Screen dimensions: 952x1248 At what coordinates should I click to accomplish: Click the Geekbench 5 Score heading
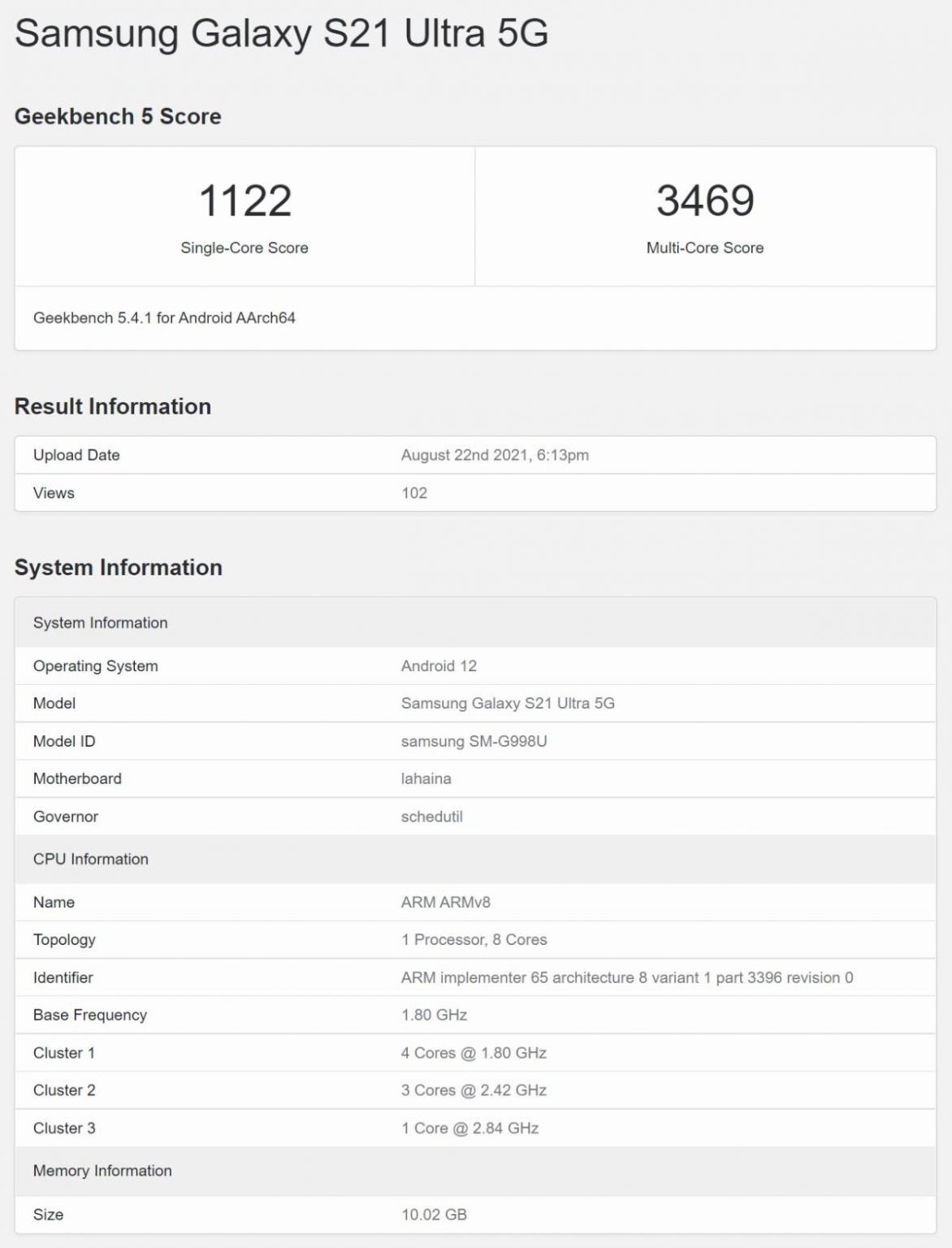coord(118,116)
